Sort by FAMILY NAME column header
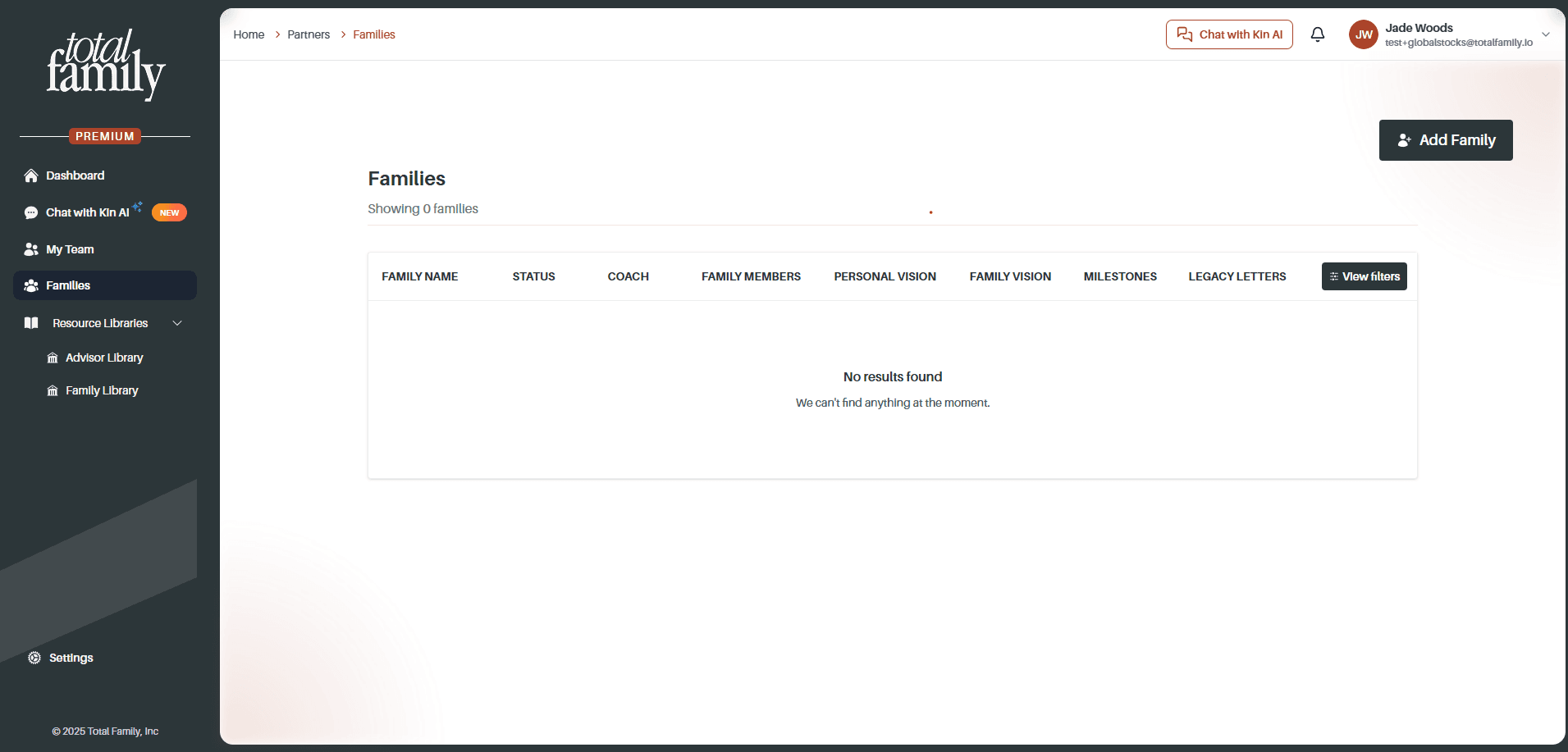This screenshot has height=752, width=1568. (x=420, y=276)
